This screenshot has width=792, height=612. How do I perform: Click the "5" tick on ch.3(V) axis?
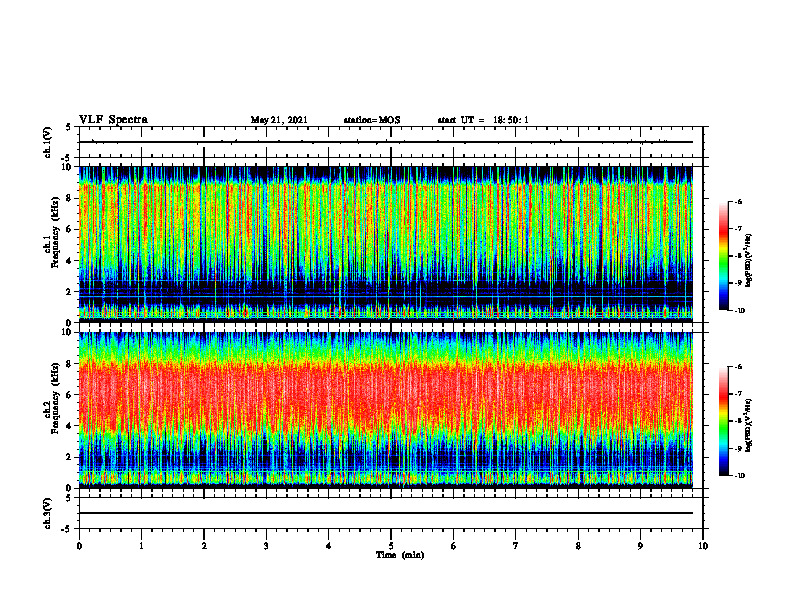pyautogui.click(x=70, y=498)
